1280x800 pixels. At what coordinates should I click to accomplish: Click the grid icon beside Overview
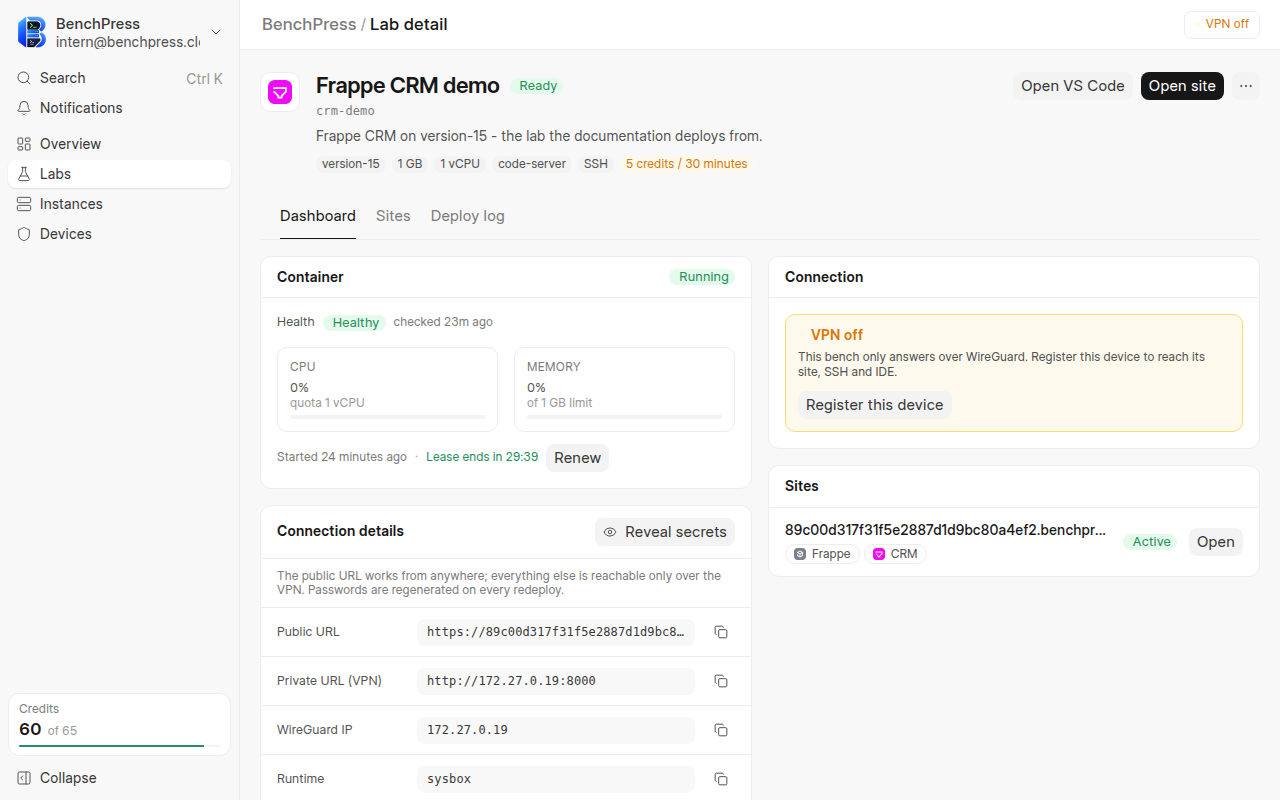(x=24, y=144)
